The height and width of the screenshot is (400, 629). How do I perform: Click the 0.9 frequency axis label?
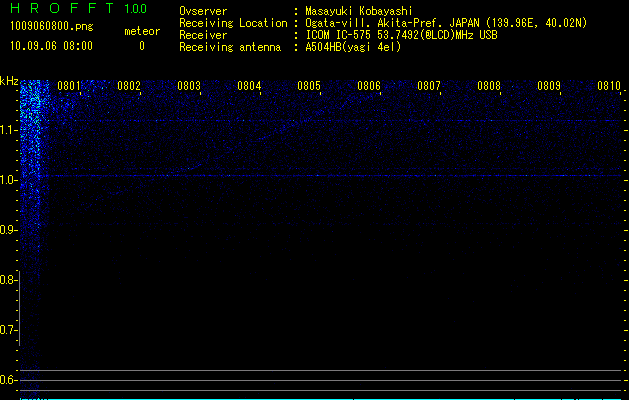7,230
